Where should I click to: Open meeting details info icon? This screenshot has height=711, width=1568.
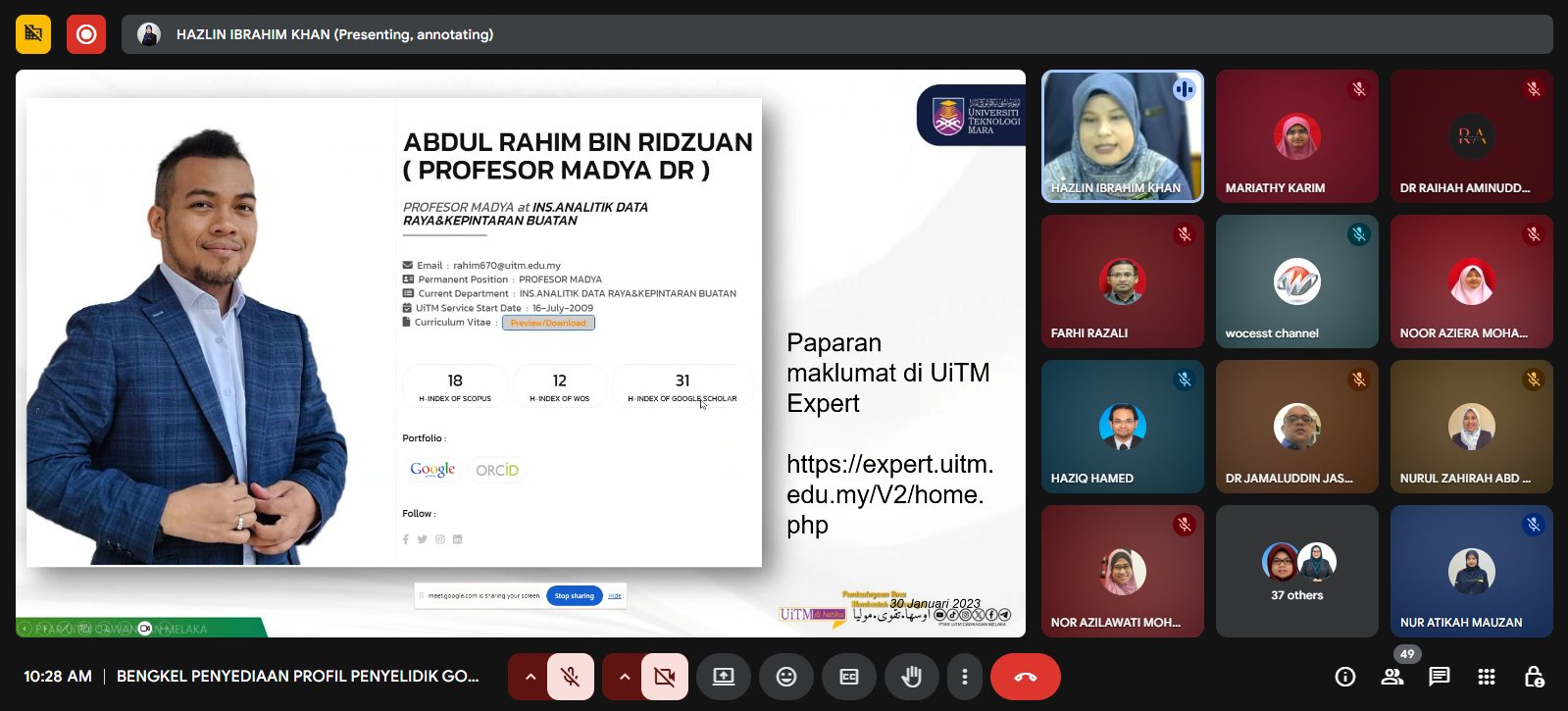pyautogui.click(x=1345, y=677)
